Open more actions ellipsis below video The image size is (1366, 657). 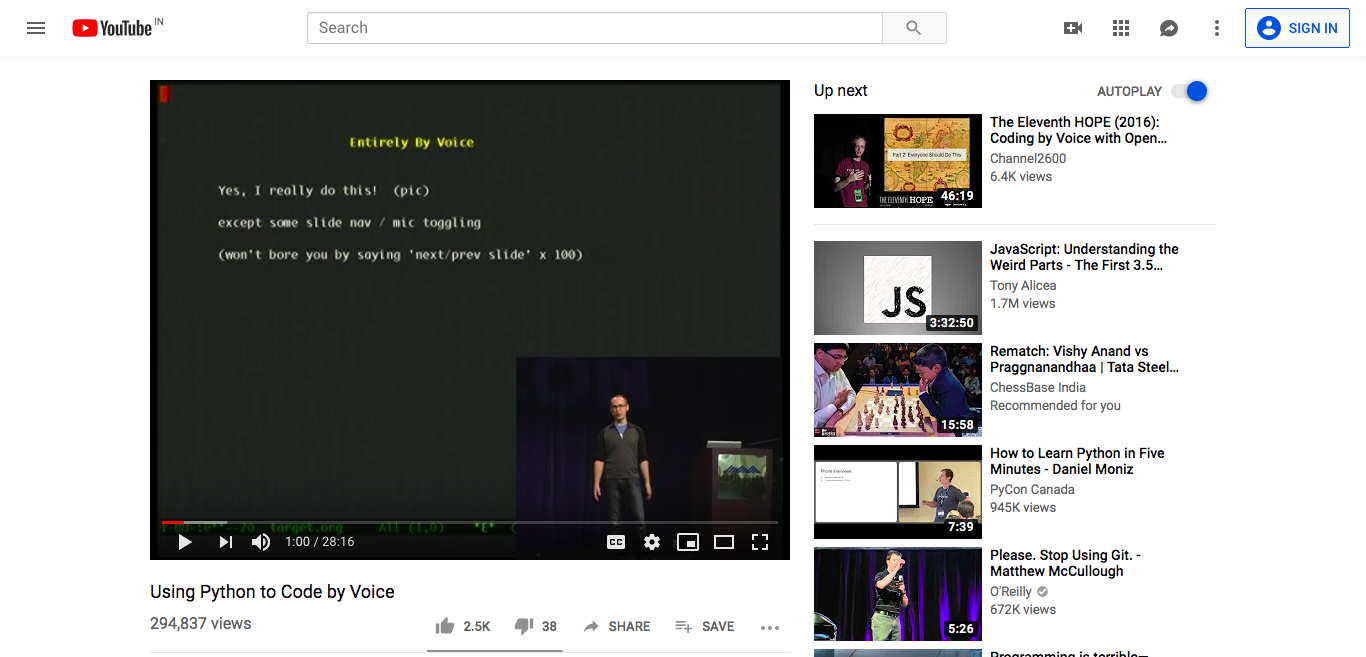pos(769,628)
